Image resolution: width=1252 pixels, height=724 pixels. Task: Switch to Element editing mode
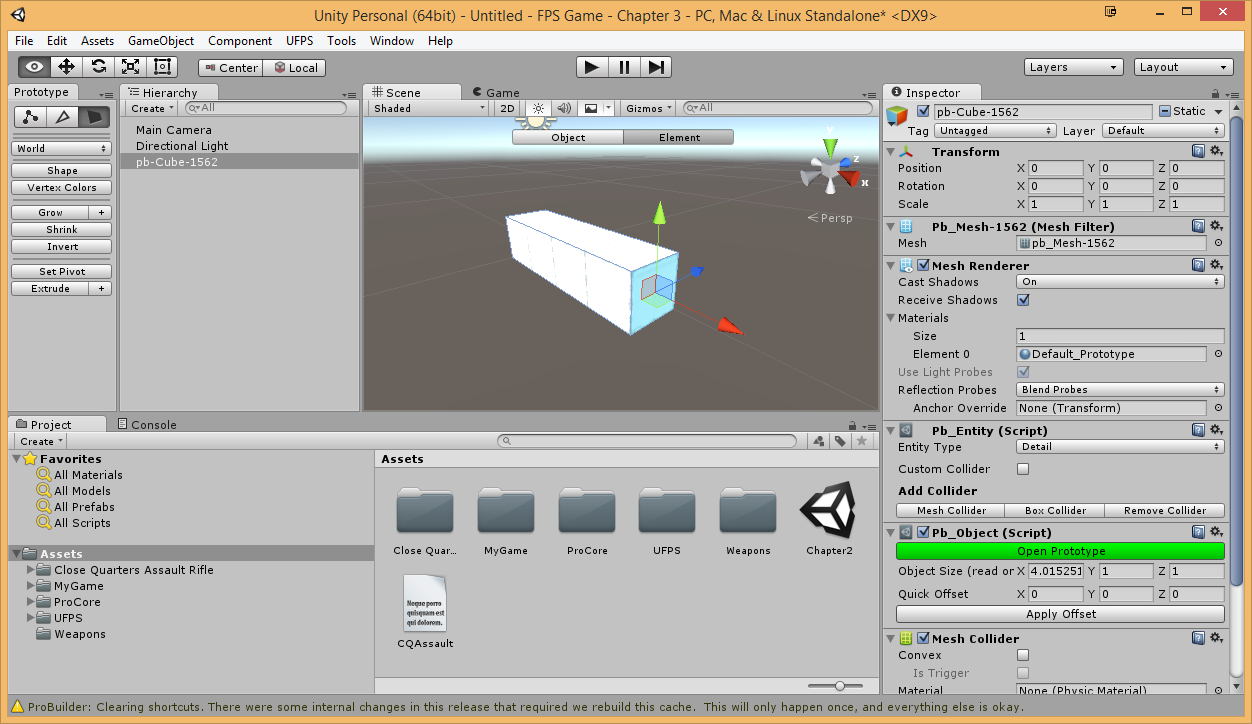click(679, 137)
